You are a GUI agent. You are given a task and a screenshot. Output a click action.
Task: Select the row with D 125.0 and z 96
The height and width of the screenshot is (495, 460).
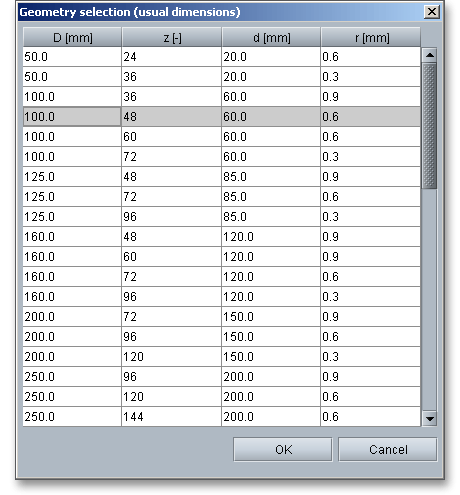point(222,217)
